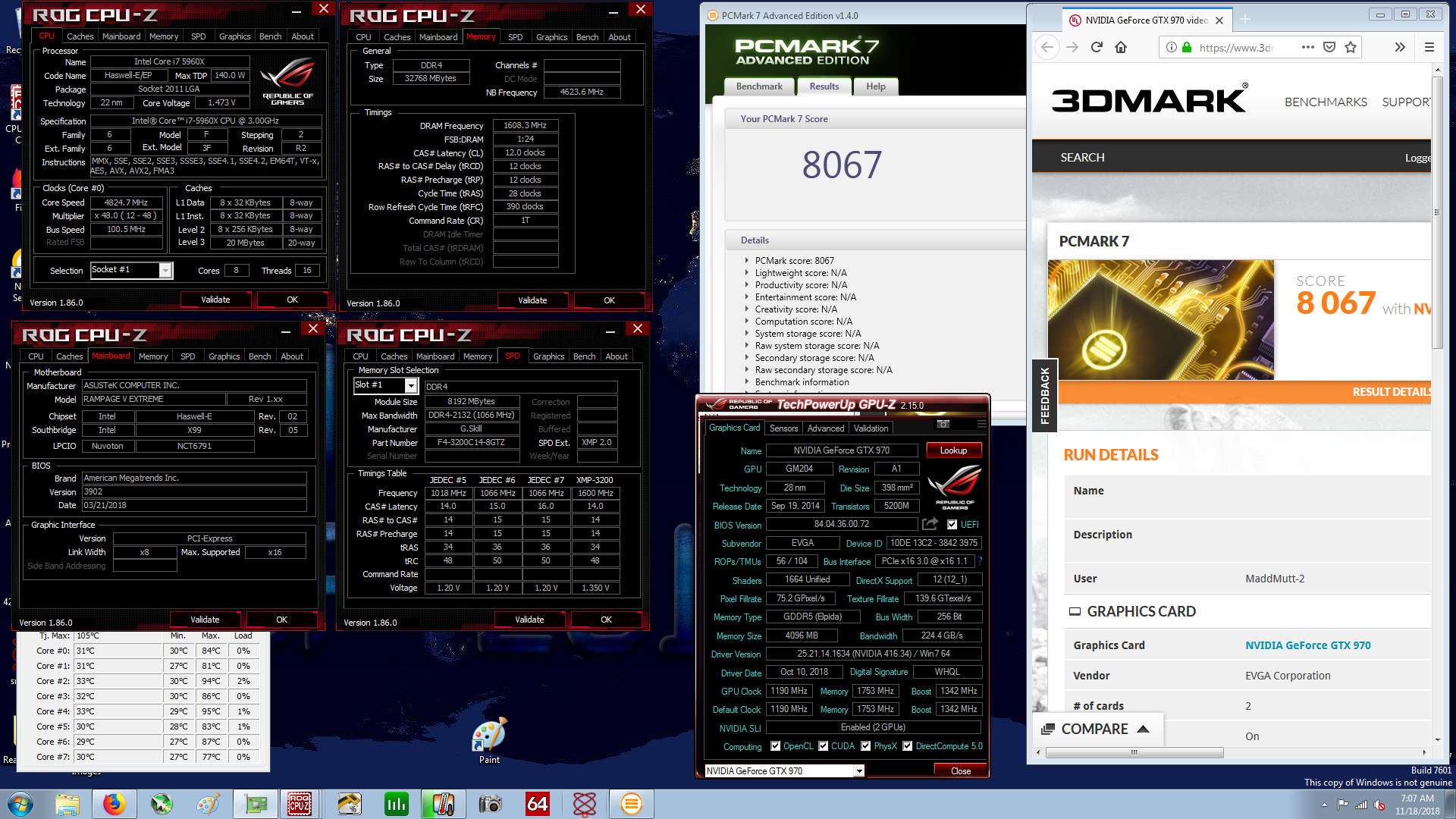This screenshot has height=819, width=1456.
Task: Click the Lookup button in GPU-Z
Action: point(953,450)
